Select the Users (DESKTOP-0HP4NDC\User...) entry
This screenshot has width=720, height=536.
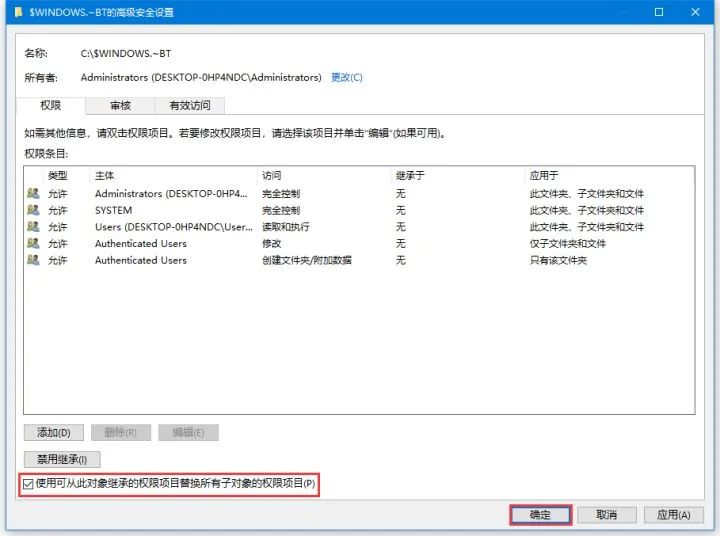(x=359, y=227)
